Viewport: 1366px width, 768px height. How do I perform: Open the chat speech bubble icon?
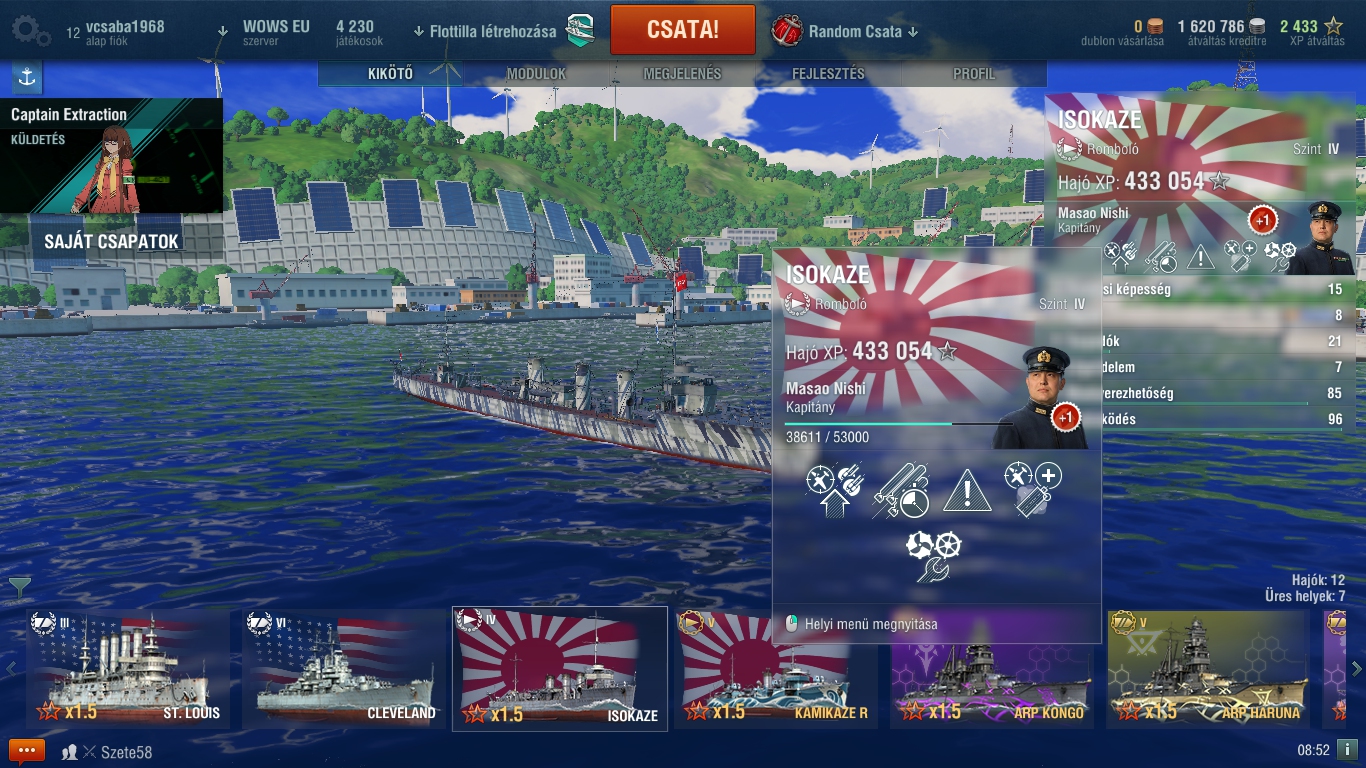pos(27,751)
